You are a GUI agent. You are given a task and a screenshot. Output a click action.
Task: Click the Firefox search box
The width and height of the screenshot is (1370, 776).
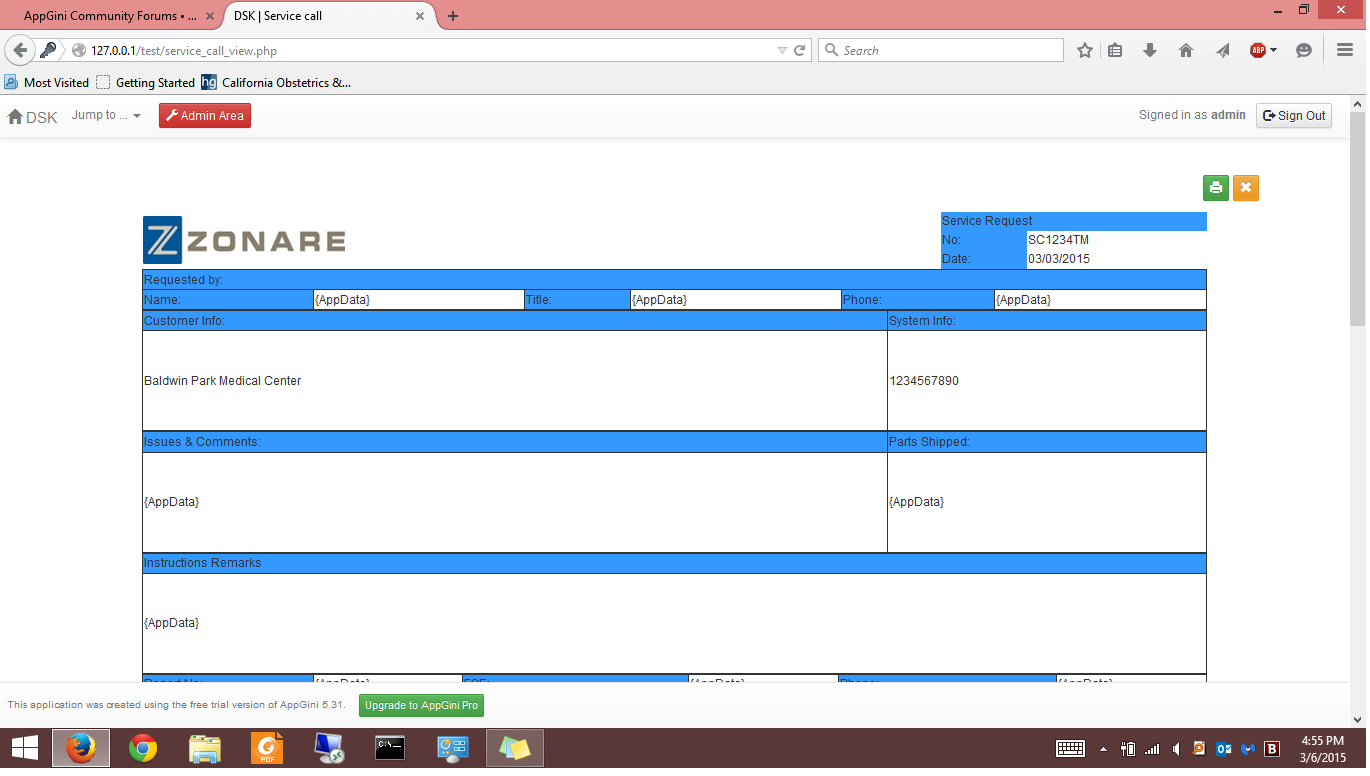coord(941,50)
